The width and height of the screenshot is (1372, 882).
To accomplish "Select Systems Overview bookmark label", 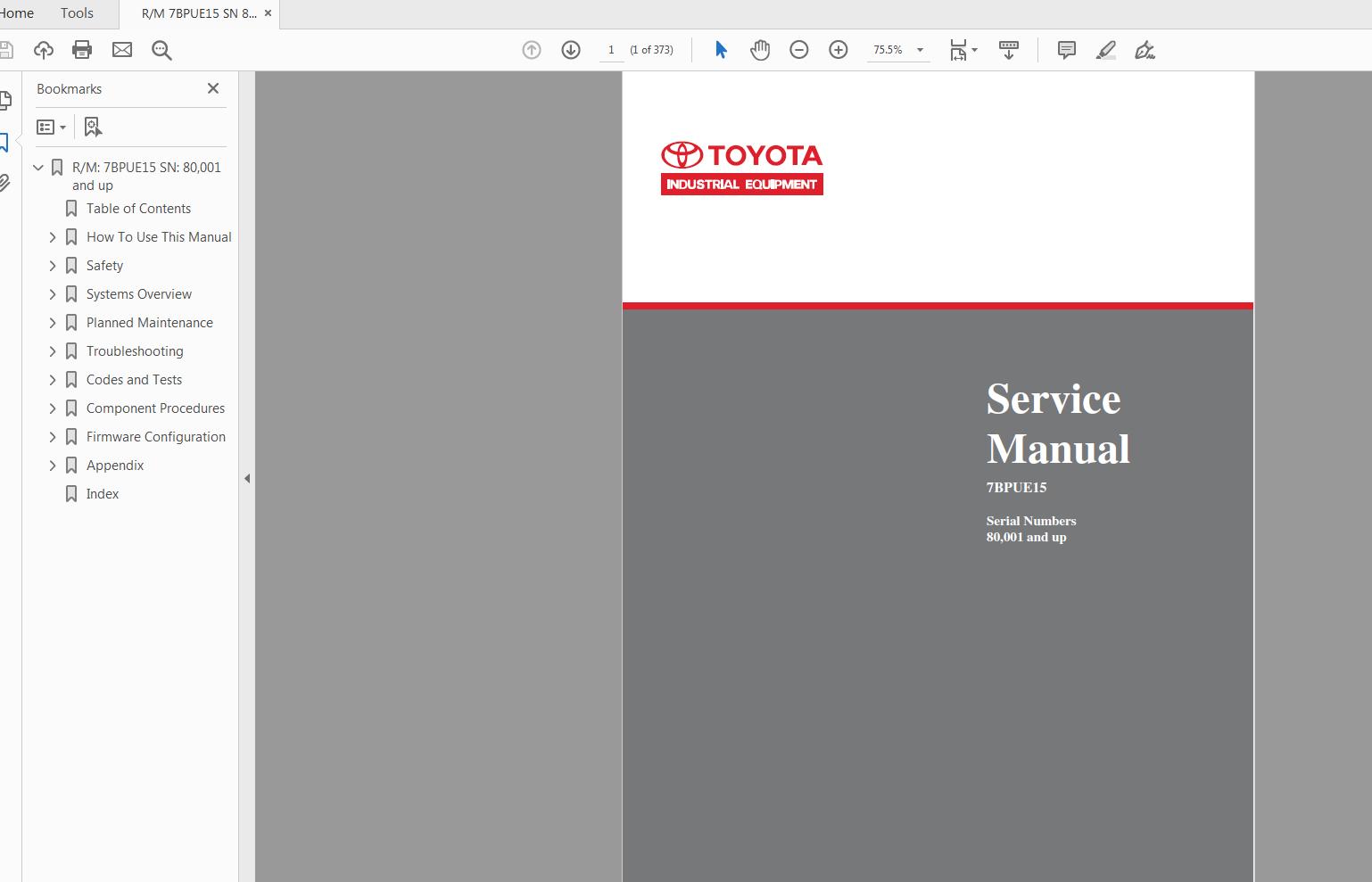I will click(x=139, y=294).
